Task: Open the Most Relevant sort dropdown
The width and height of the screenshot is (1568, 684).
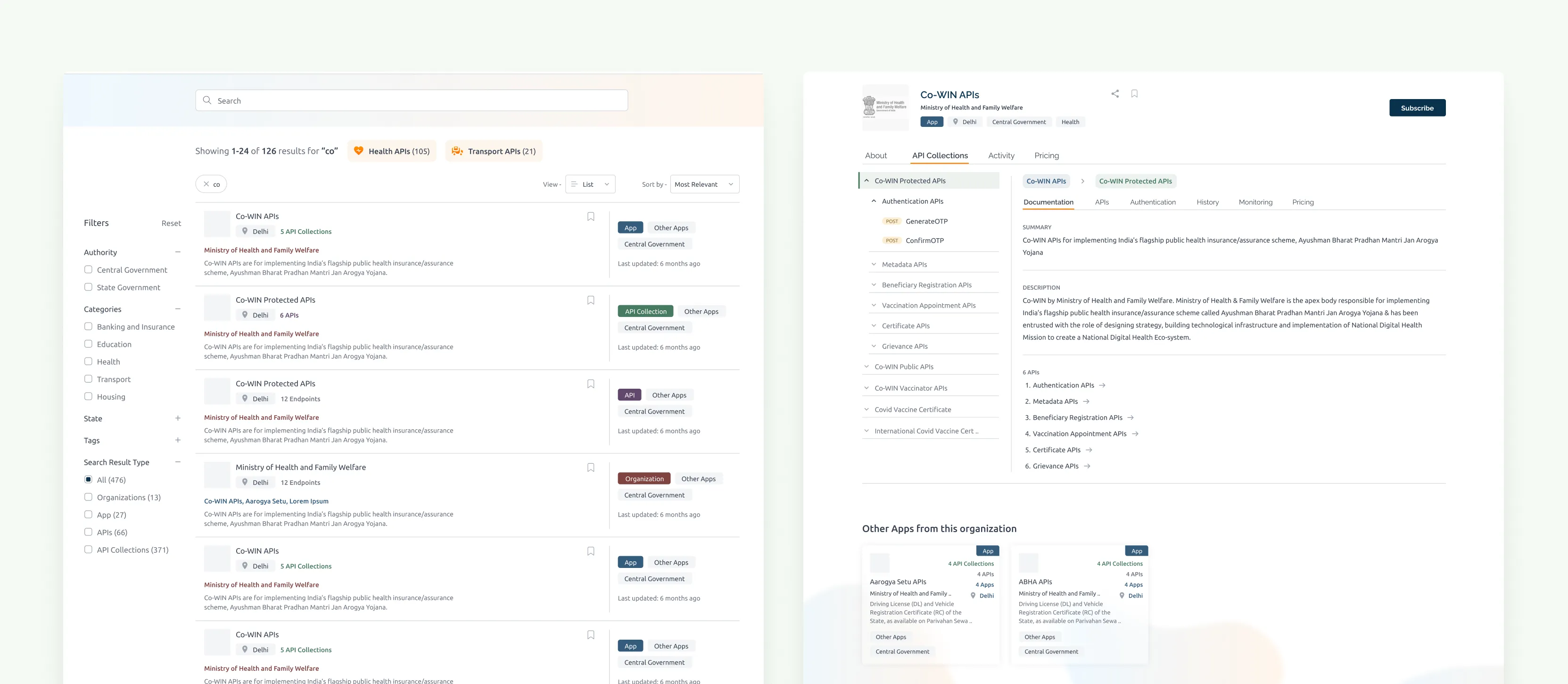Action: tap(704, 184)
